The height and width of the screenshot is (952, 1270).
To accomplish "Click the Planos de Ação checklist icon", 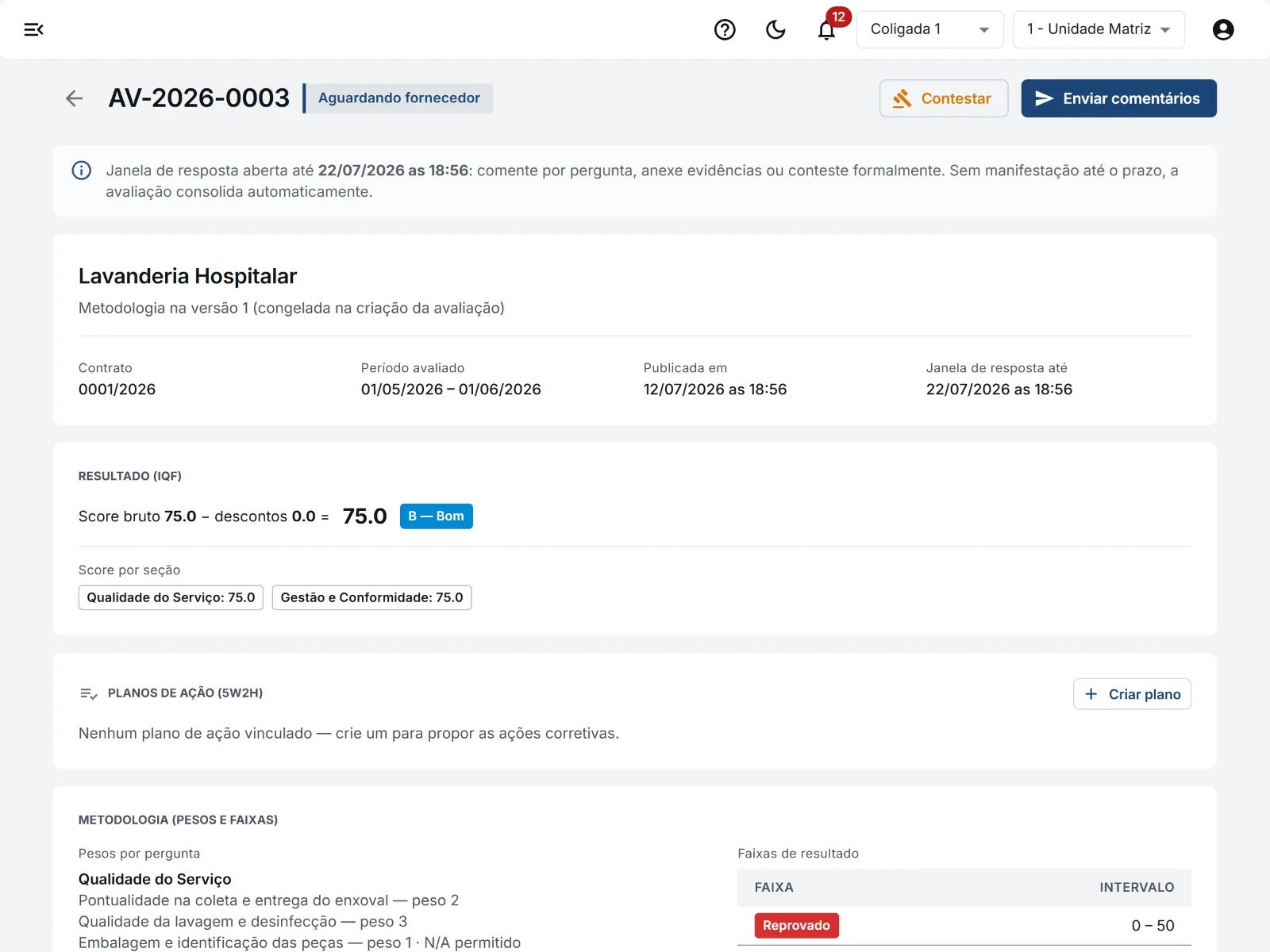I will coord(88,694).
